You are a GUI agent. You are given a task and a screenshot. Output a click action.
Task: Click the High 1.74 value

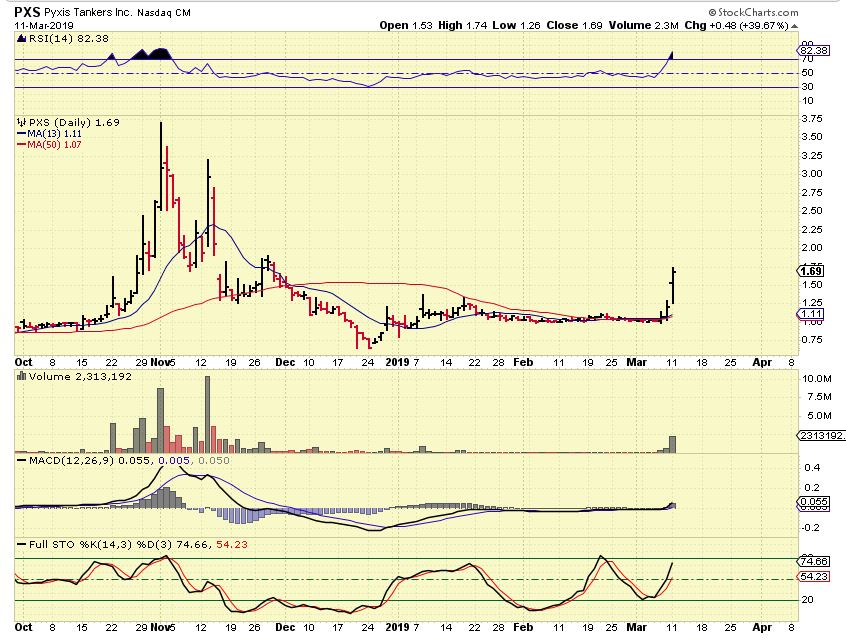coord(462,25)
